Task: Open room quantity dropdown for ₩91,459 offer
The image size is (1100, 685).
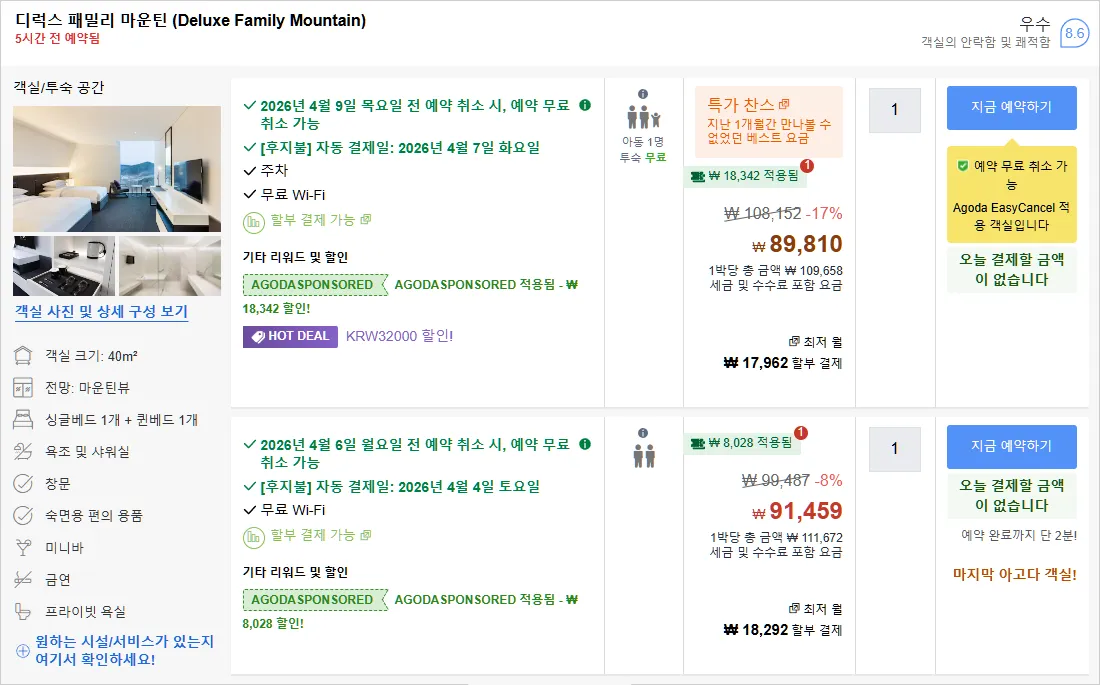Action: tap(894, 448)
